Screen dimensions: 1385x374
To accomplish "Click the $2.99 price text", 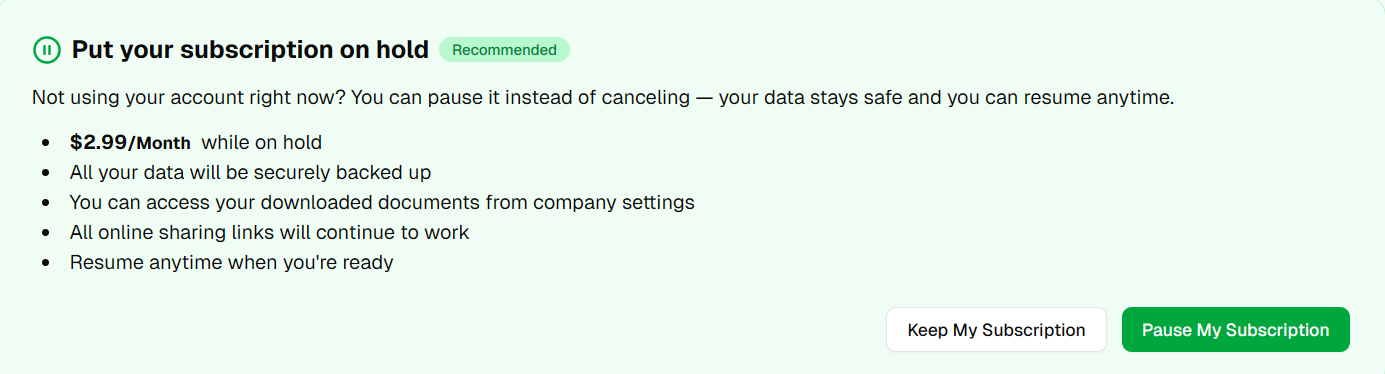I will point(98,142).
